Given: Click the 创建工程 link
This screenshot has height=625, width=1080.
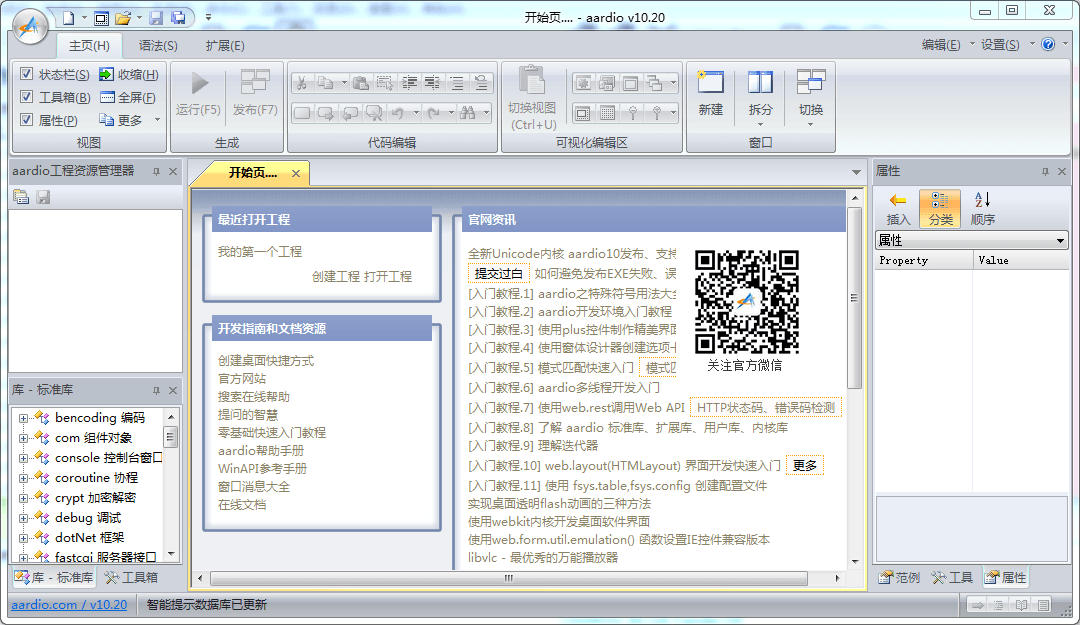Looking at the screenshot, I should coord(335,276).
